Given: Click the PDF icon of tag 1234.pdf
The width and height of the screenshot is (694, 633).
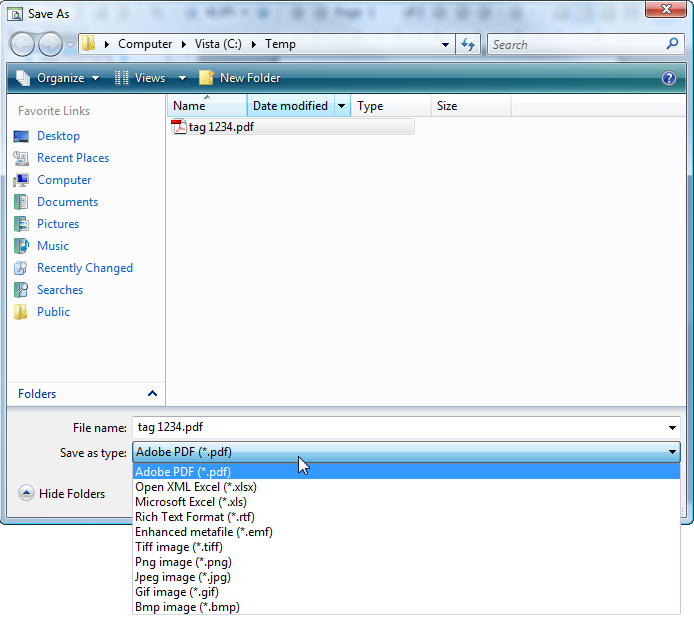Looking at the screenshot, I should (x=179, y=127).
